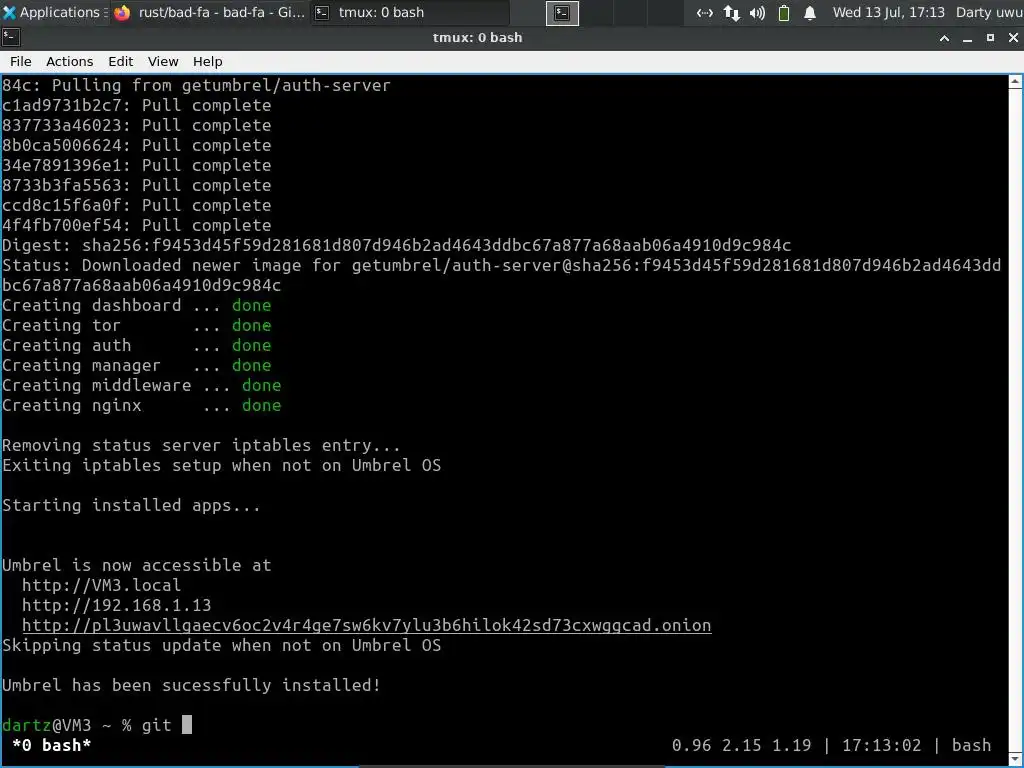
Task: Click the terminal scrollbar down arrow
Action: point(1016,758)
